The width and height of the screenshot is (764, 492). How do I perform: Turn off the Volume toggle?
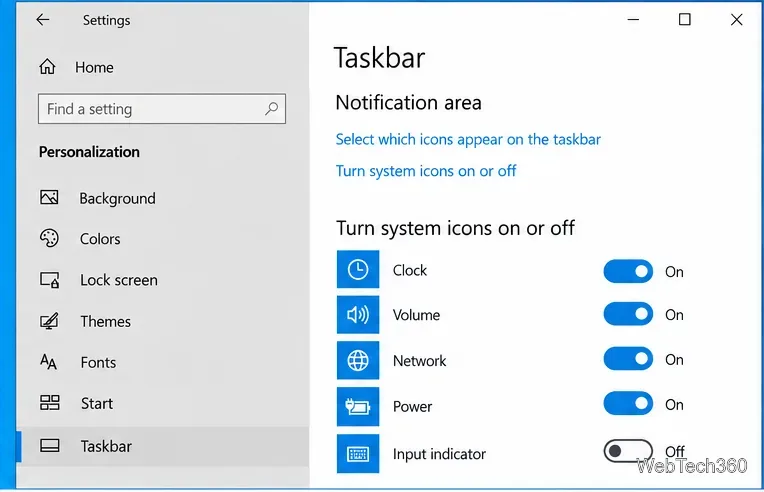pos(628,314)
